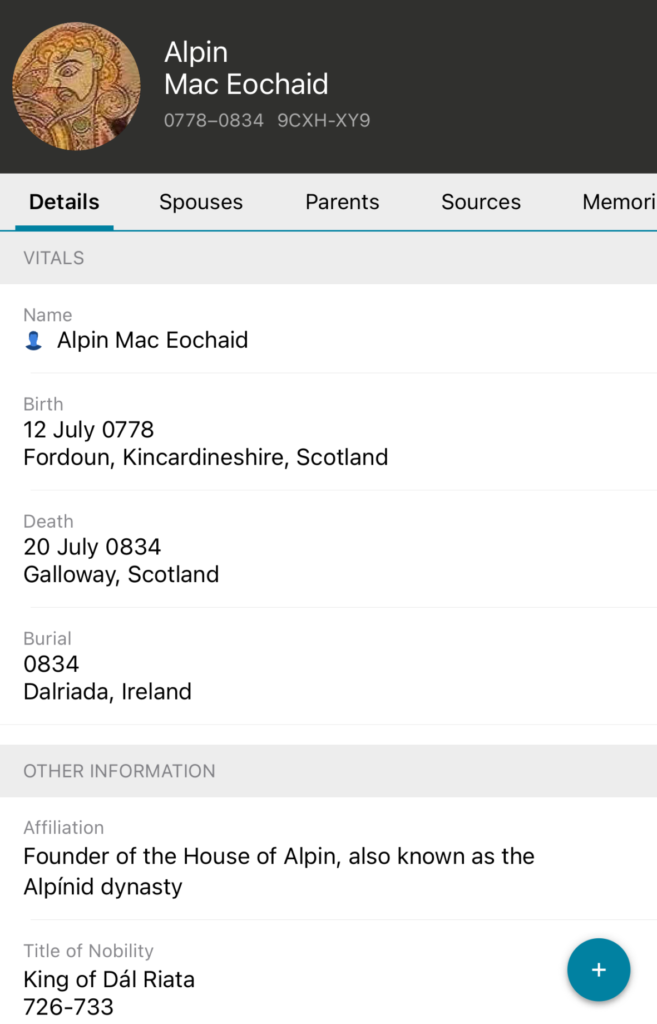Open the Parents tab
The image size is (657, 1024).
pos(342,202)
